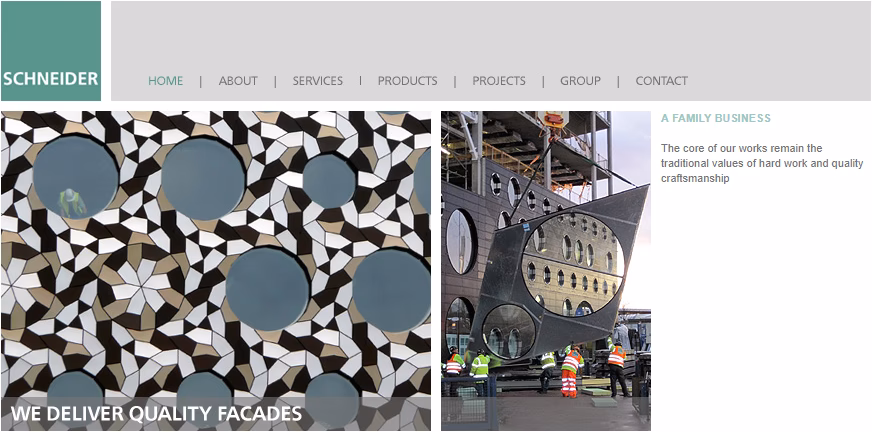Click the tiled facade slideshow image
872x432 pixels.
(216, 271)
